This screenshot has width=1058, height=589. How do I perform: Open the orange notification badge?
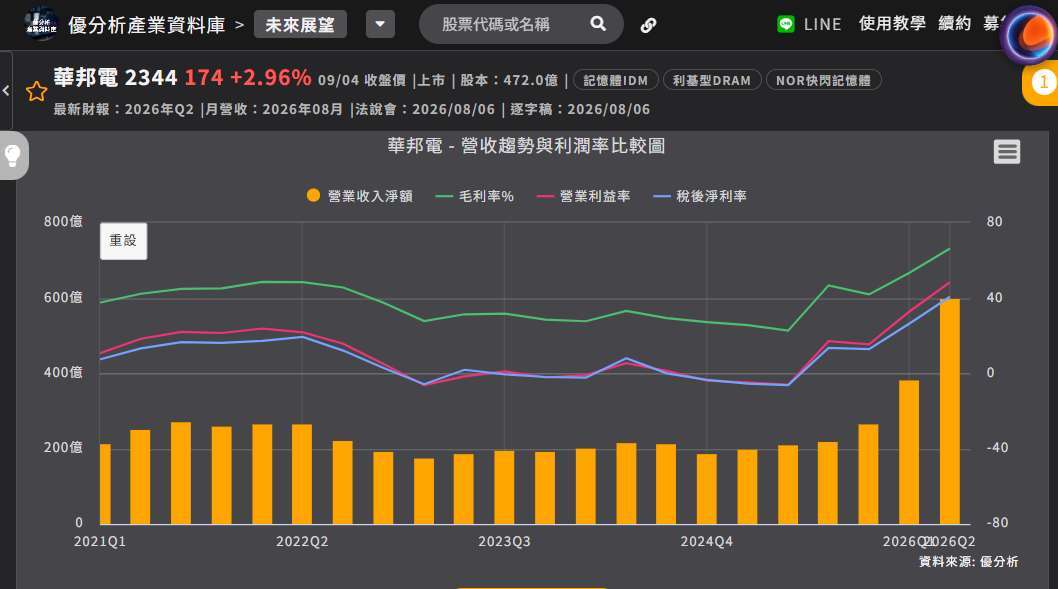click(x=1042, y=82)
